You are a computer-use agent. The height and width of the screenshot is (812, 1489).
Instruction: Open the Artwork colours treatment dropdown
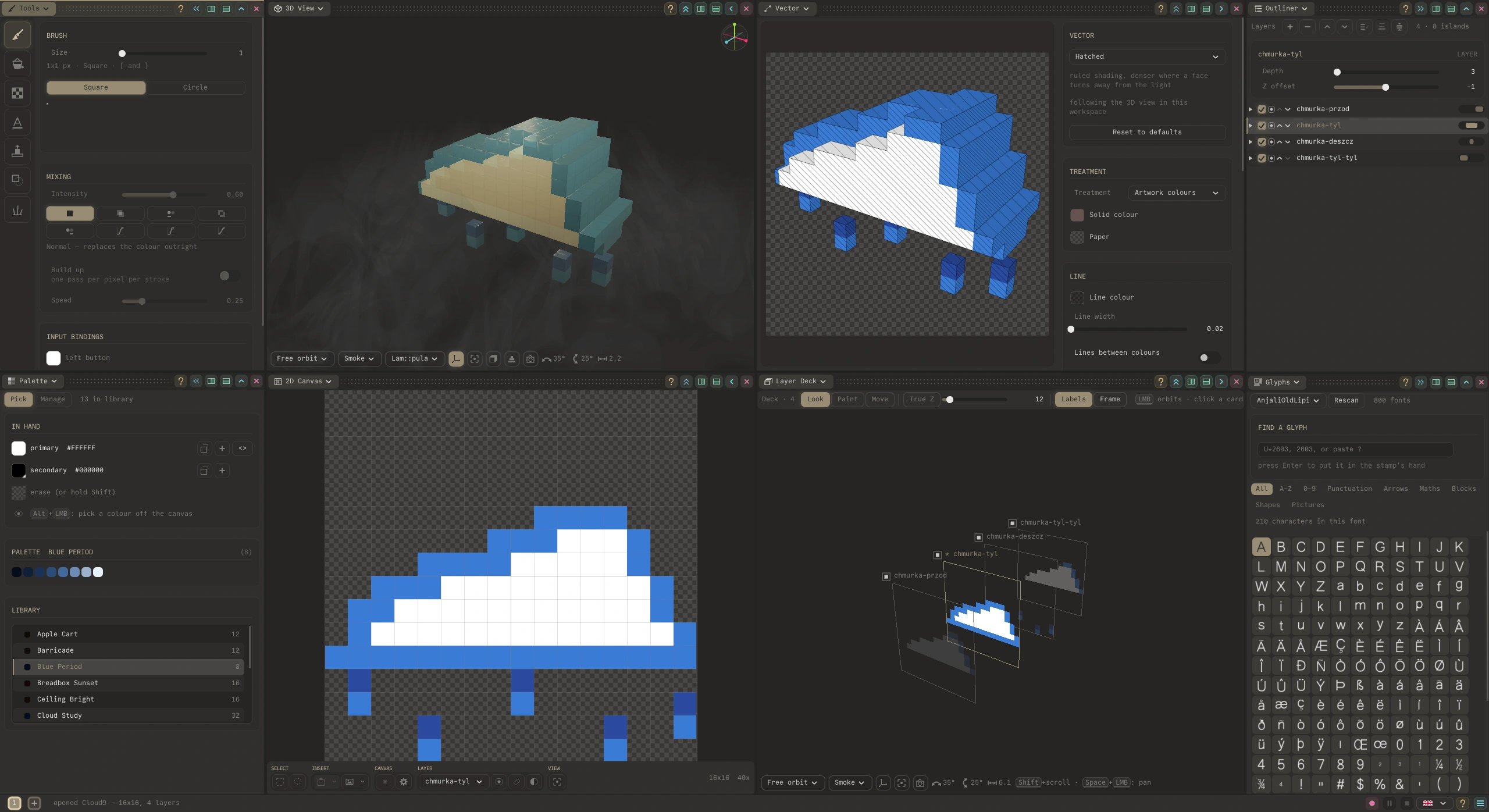pos(1176,193)
